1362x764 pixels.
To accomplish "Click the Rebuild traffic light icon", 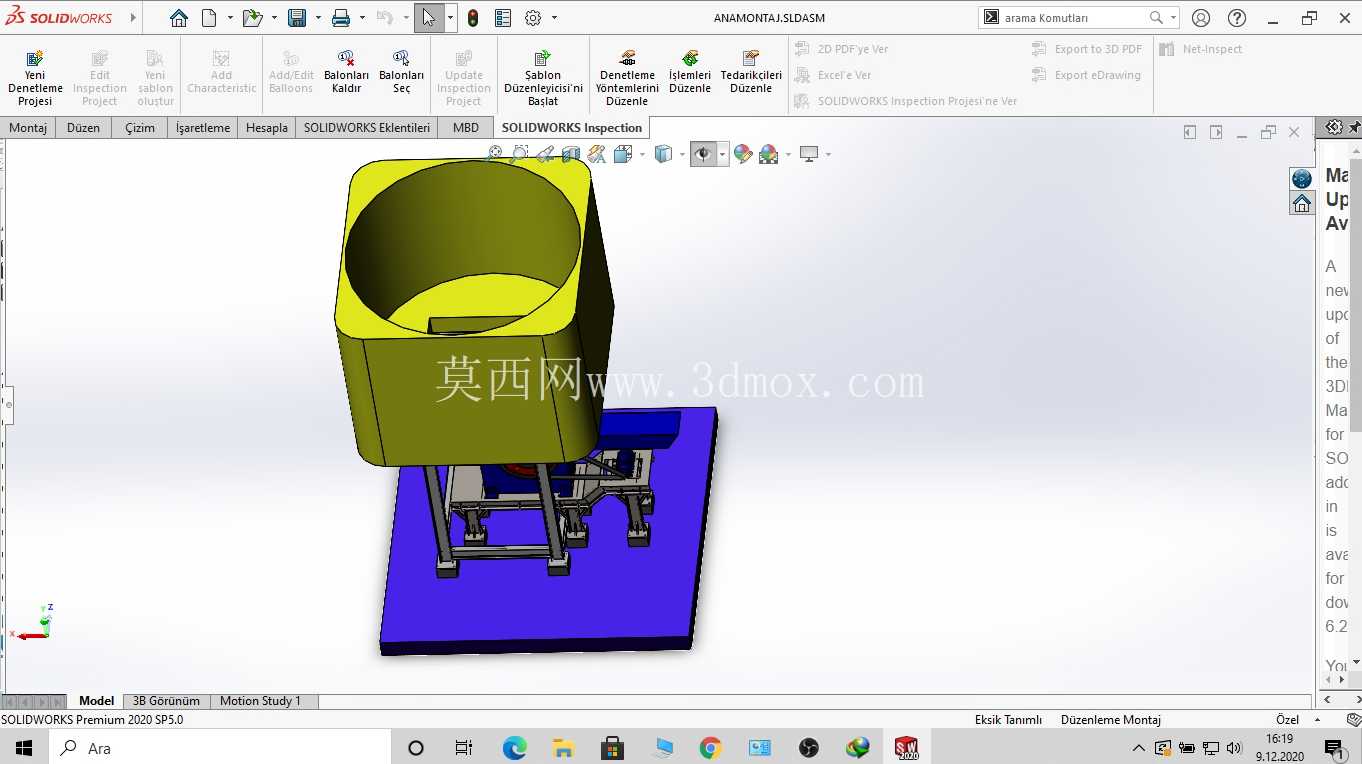I will tap(473, 18).
